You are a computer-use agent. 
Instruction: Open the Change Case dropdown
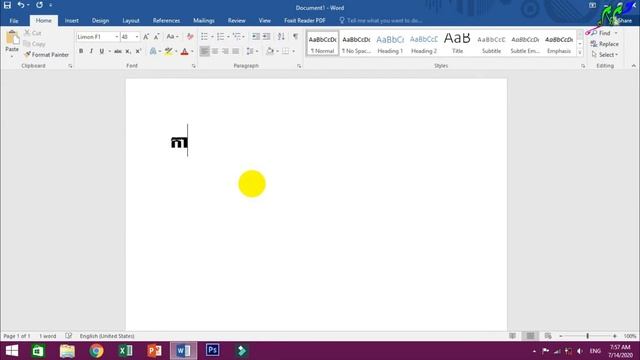(173, 37)
